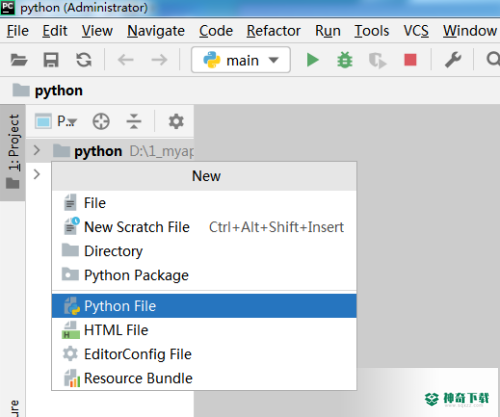
Task: Choose Resource Bundle option
Action: 204,378
